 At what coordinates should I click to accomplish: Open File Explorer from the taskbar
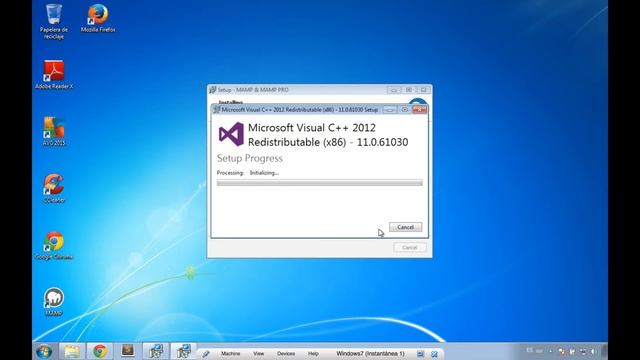[x=72, y=351]
